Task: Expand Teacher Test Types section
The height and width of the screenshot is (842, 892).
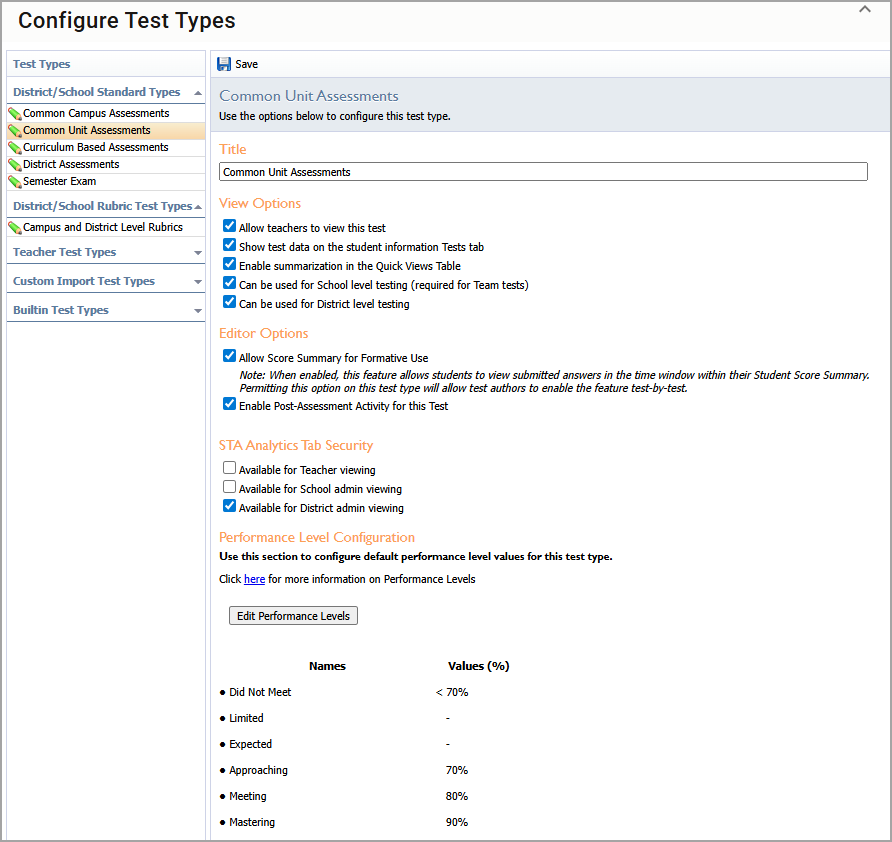Action: coord(198,253)
